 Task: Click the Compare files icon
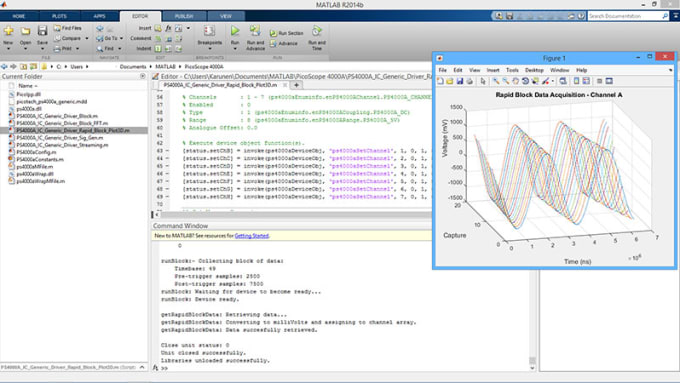[x=57, y=38]
